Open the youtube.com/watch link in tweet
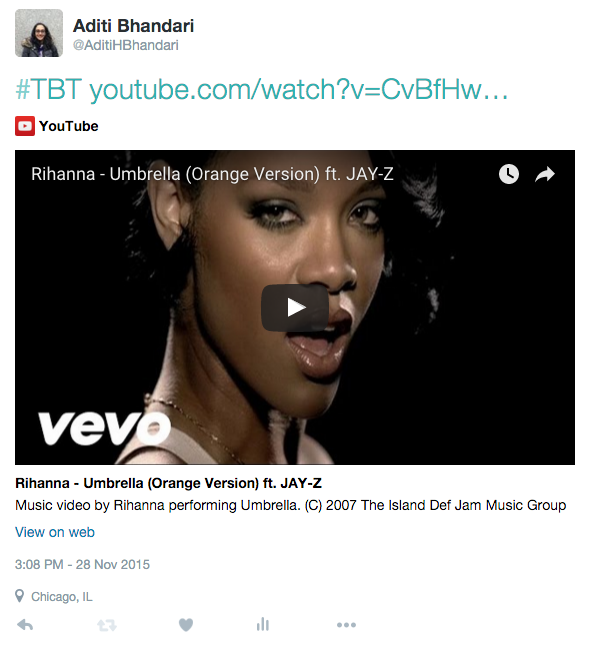594x651 pixels. (298, 90)
